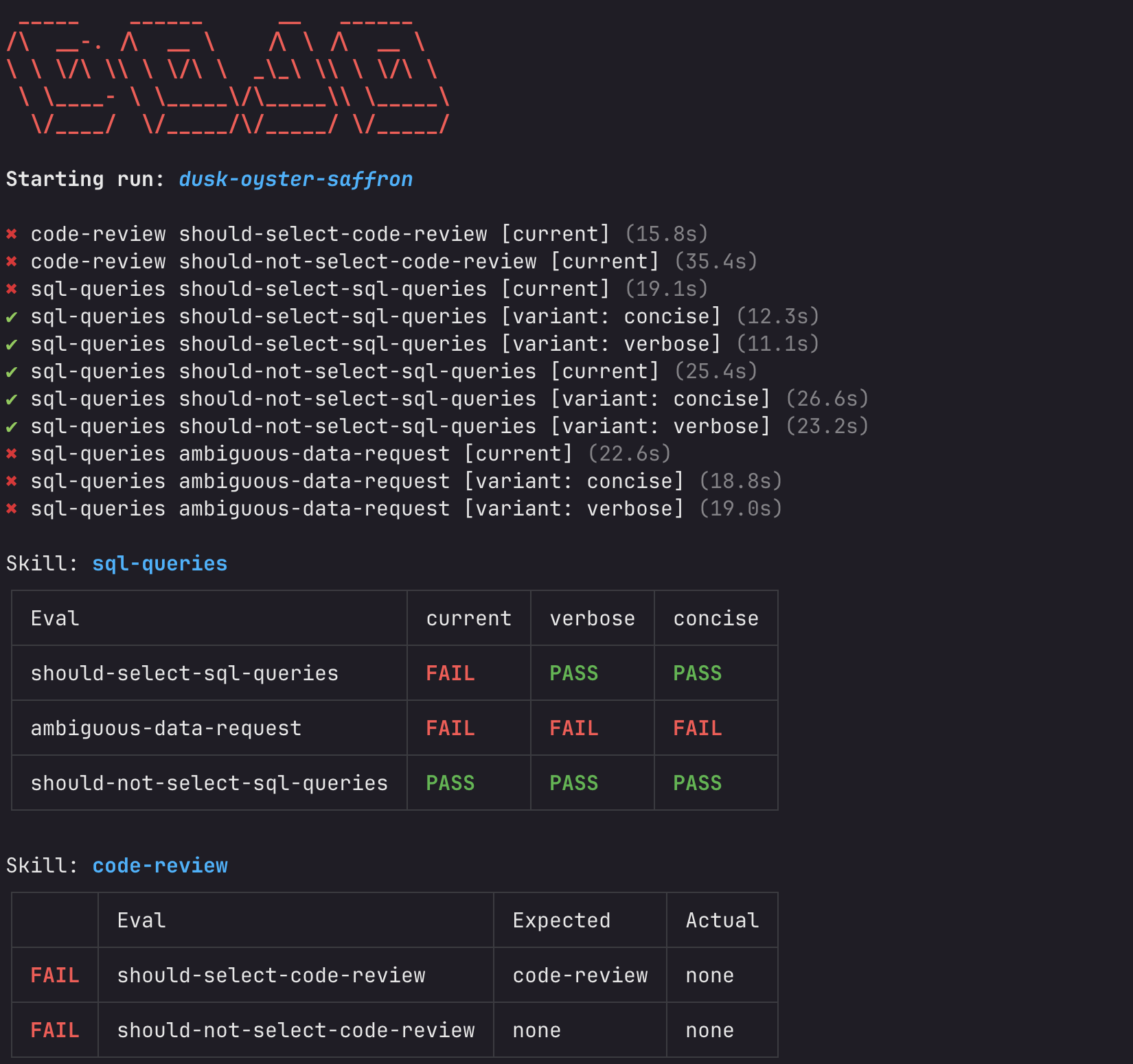This screenshot has height=1064, width=1133.
Task: Select FAIL cell for ambiguous-data-request under verbose
Action: [574, 728]
